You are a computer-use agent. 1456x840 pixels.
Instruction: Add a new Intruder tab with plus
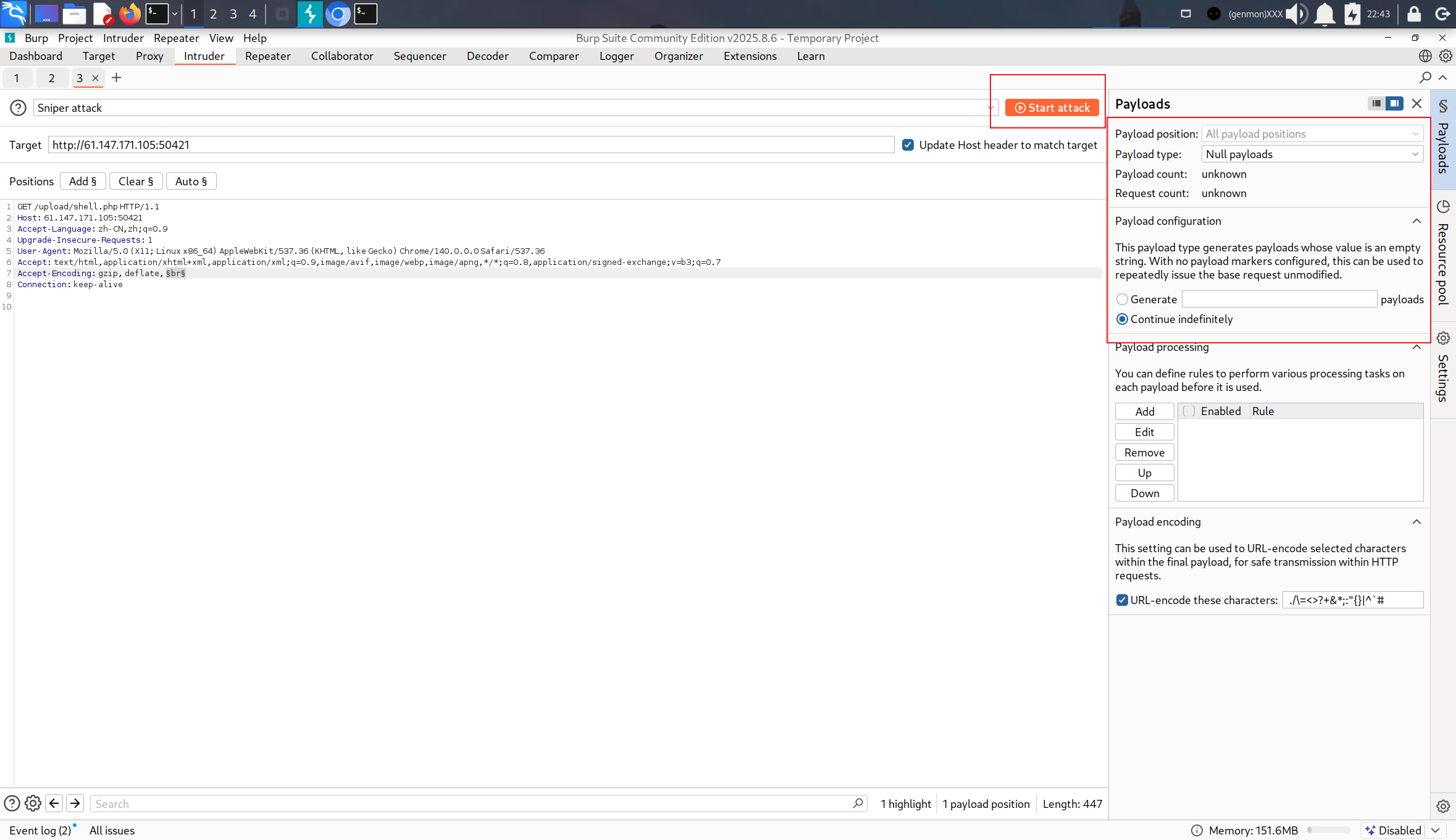pyautogui.click(x=116, y=78)
